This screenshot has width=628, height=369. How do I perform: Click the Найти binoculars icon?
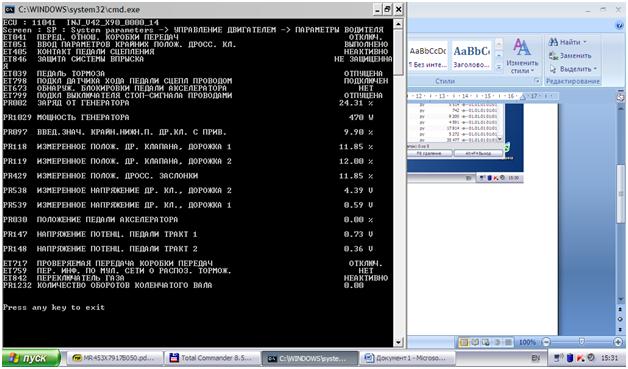click(x=553, y=42)
